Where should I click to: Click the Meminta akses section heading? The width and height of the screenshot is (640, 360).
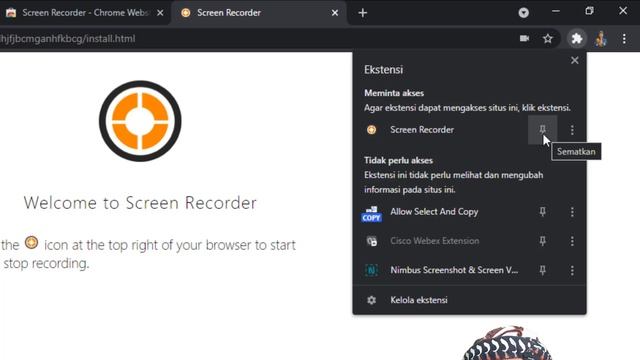coord(394,93)
